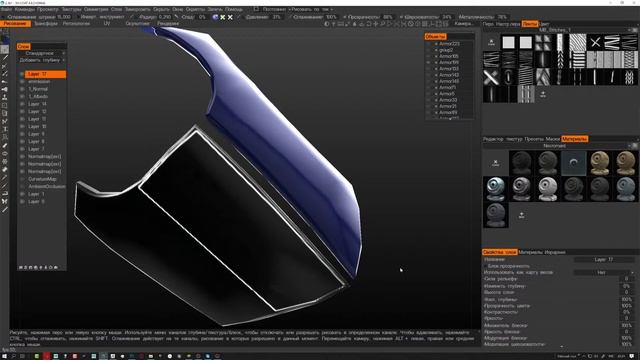Viewport: 640px width, 360px height.
Task: Click the layer Название name field
Action: pyautogui.click(x=604, y=260)
